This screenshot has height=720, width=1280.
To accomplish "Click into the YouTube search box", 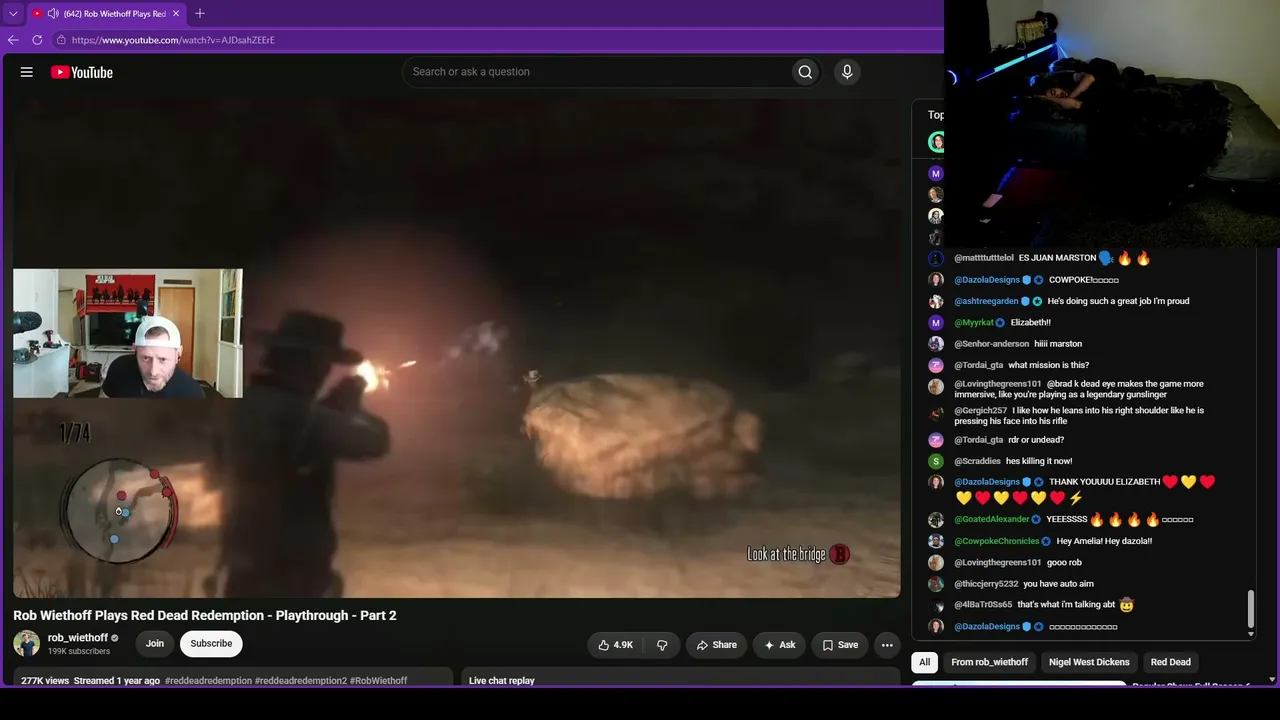I will tap(597, 72).
